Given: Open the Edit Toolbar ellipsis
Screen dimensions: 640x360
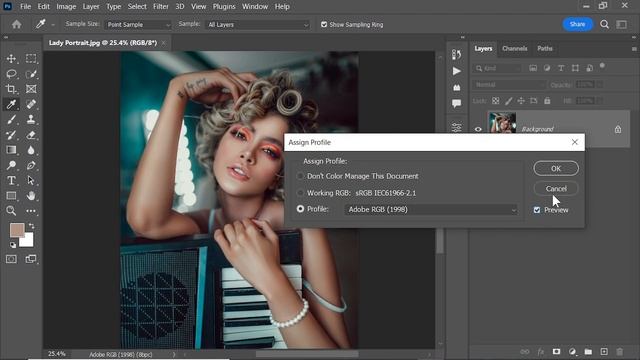Looking at the screenshot, I should (31, 211).
